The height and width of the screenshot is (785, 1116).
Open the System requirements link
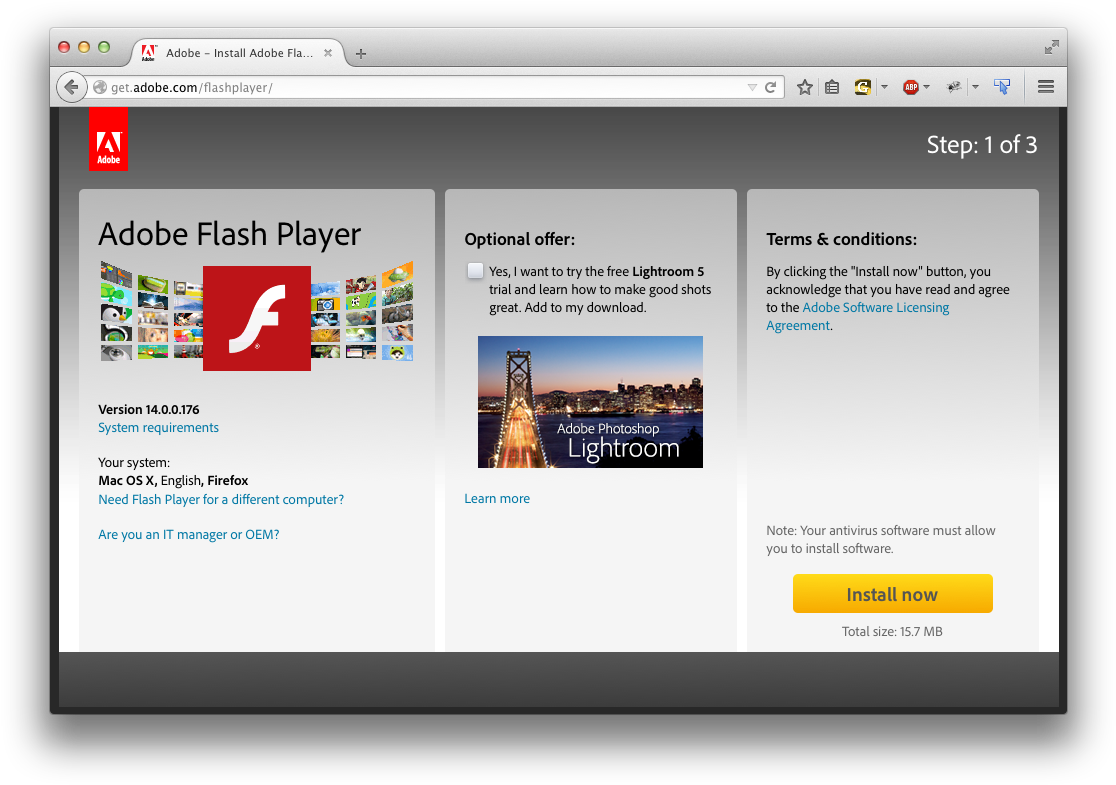(158, 428)
